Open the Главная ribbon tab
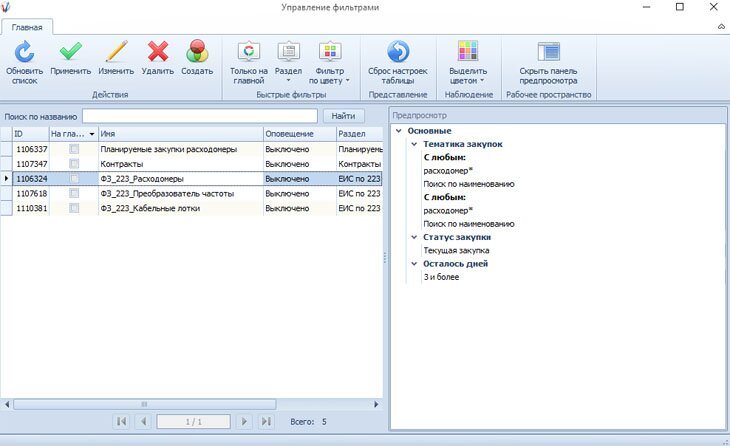Viewport: 730px width, 446px height. (x=27, y=28)
